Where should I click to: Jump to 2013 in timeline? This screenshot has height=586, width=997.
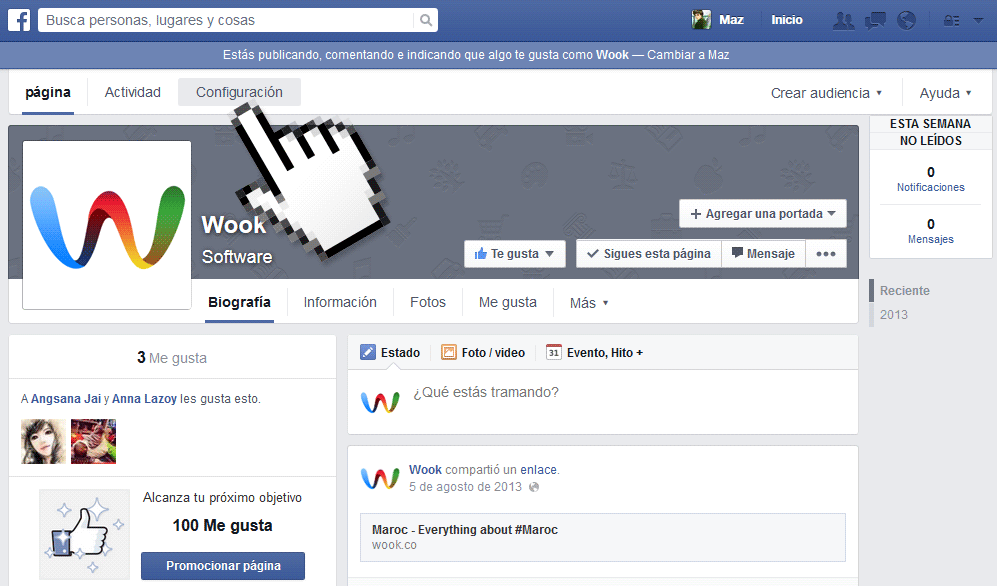tap(893, 315)
